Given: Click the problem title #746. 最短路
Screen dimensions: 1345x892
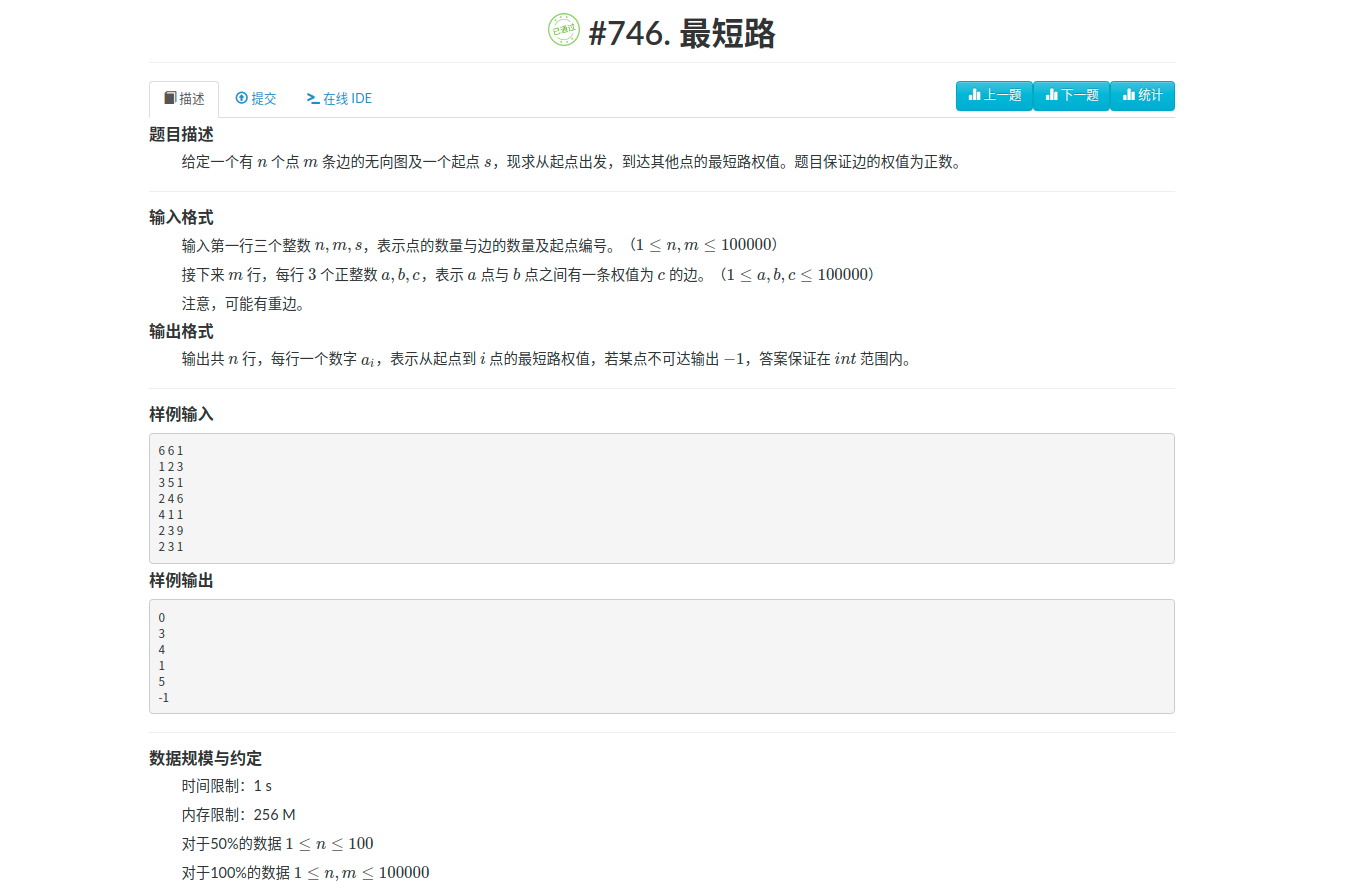Looking at the screenshot, I should coord(683,33).
